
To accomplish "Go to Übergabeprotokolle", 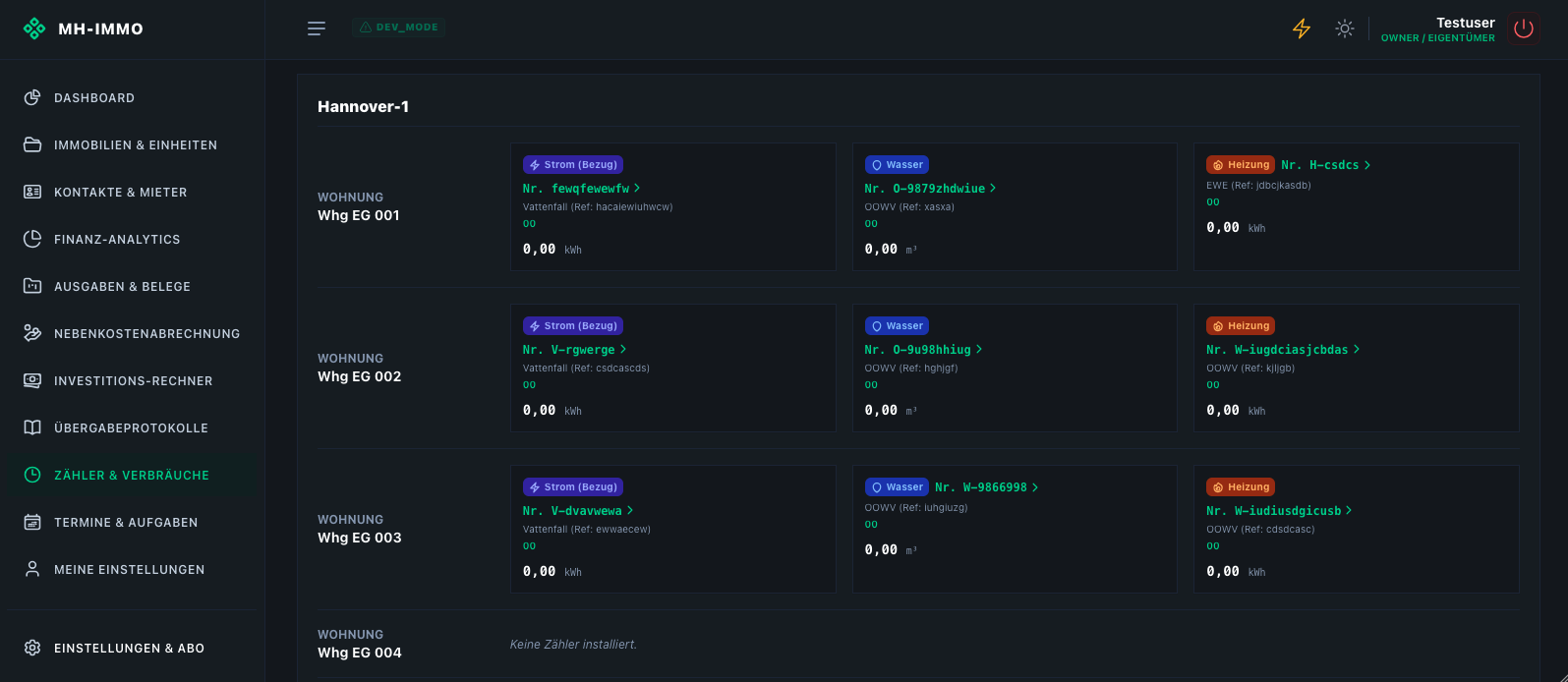I will (x=132, y=428).
